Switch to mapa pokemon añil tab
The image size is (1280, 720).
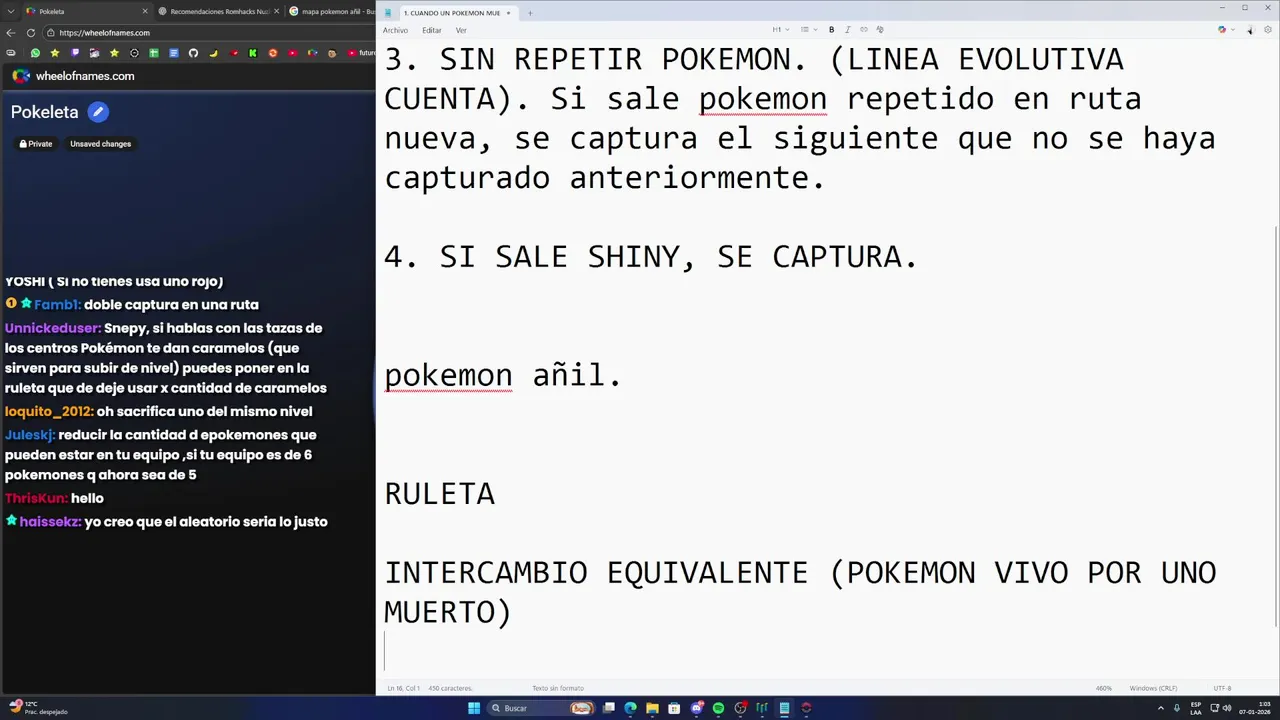(x=332, y=12)
